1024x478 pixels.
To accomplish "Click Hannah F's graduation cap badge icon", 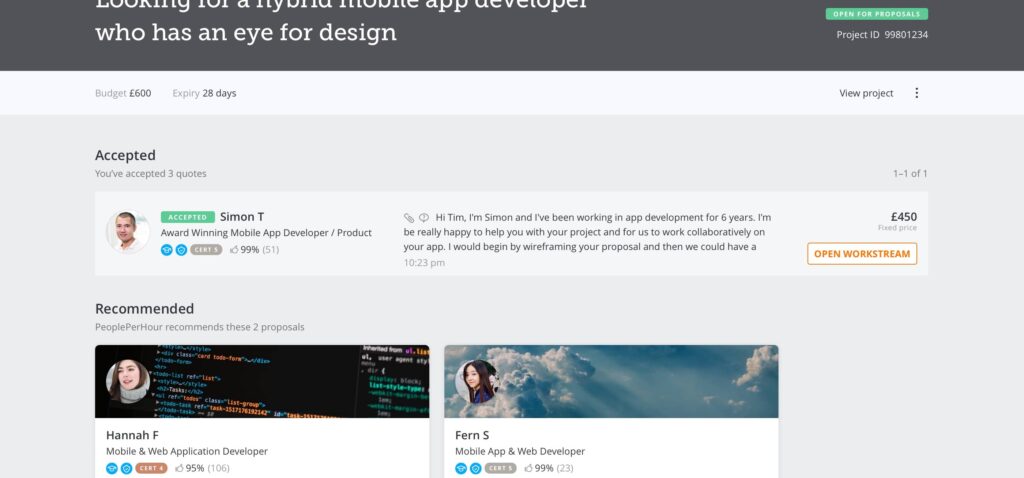I will coord(112,467).
